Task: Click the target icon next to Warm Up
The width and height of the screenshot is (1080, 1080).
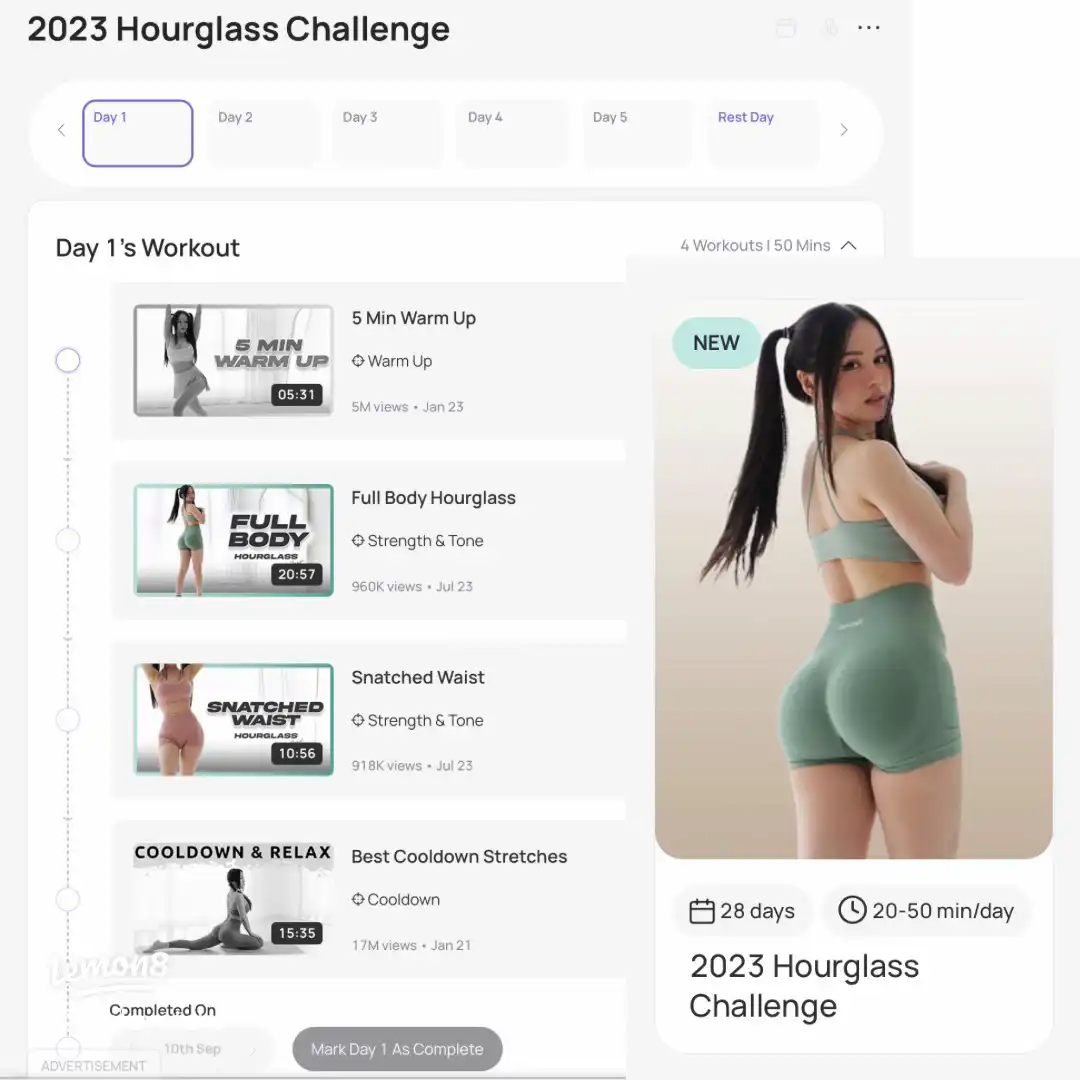Action: pyautogui.click(x=357, y=360)
